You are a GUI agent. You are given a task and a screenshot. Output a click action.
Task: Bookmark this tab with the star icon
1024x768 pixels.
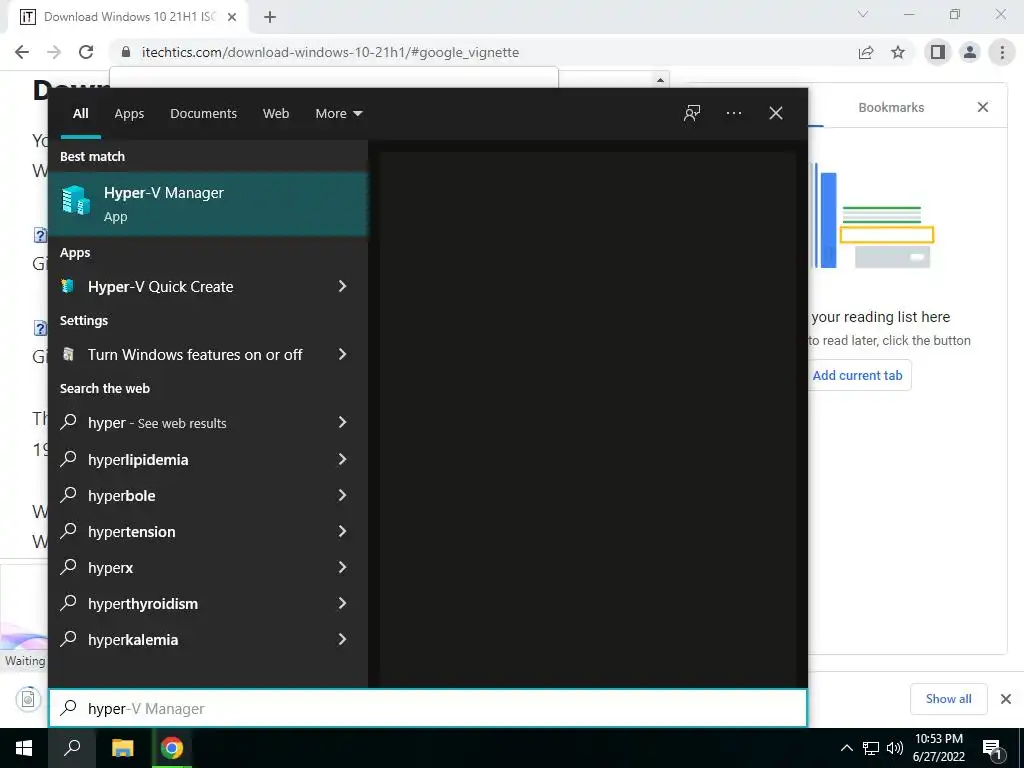pos(898,52)
